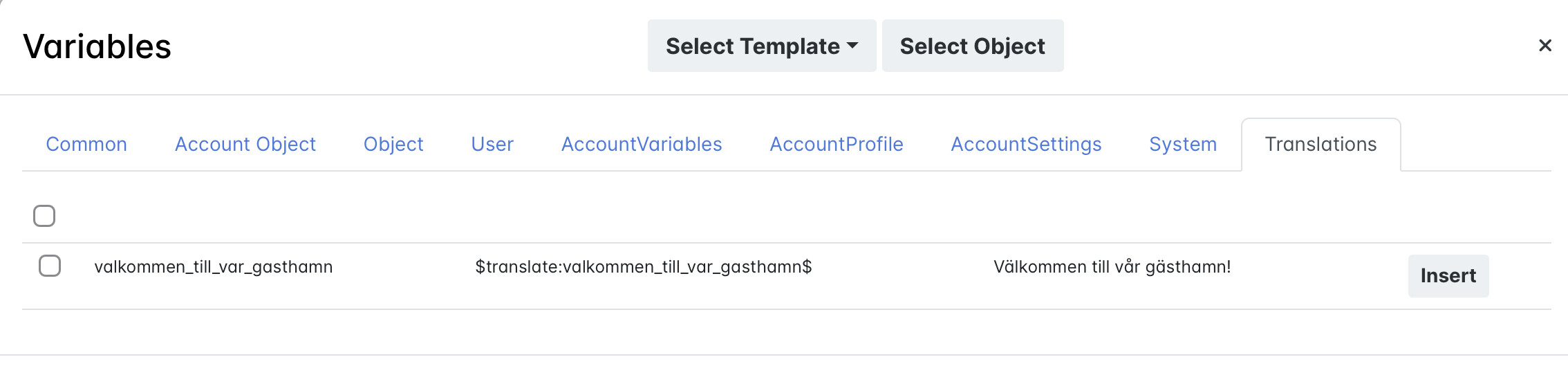Viewport: 1568px width, 375px height.
Task: Select the Object tab
Action: (393, 144)
